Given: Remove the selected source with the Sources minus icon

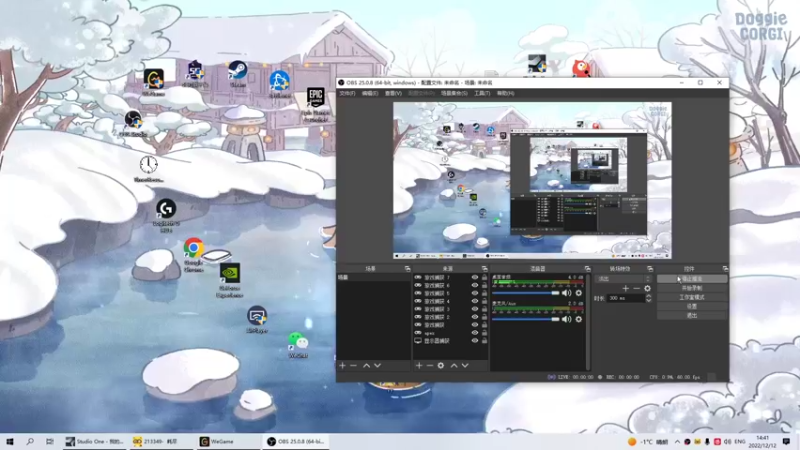Looking at the screenshot, I should tap(430, 365).
